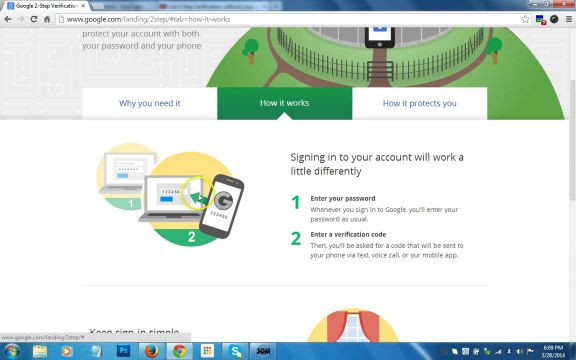Open the Windows Start menu
Image resolution: width=576 pixels, height=360 pixels.
click(11, 351)
